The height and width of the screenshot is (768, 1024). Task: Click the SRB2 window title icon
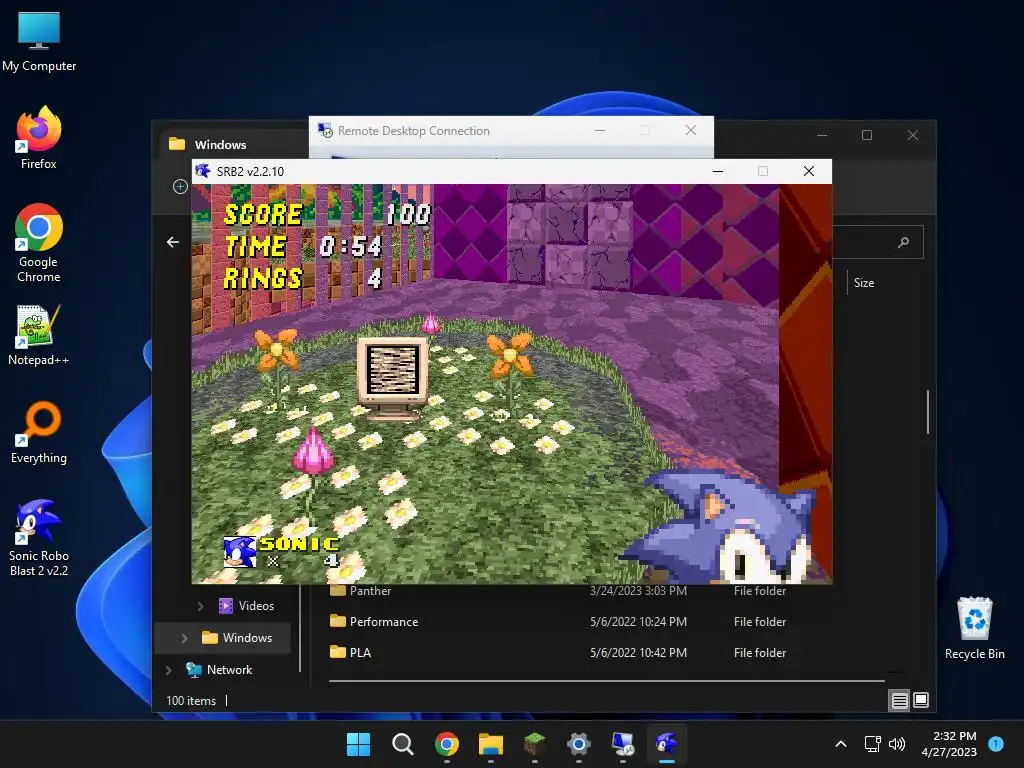203,171
